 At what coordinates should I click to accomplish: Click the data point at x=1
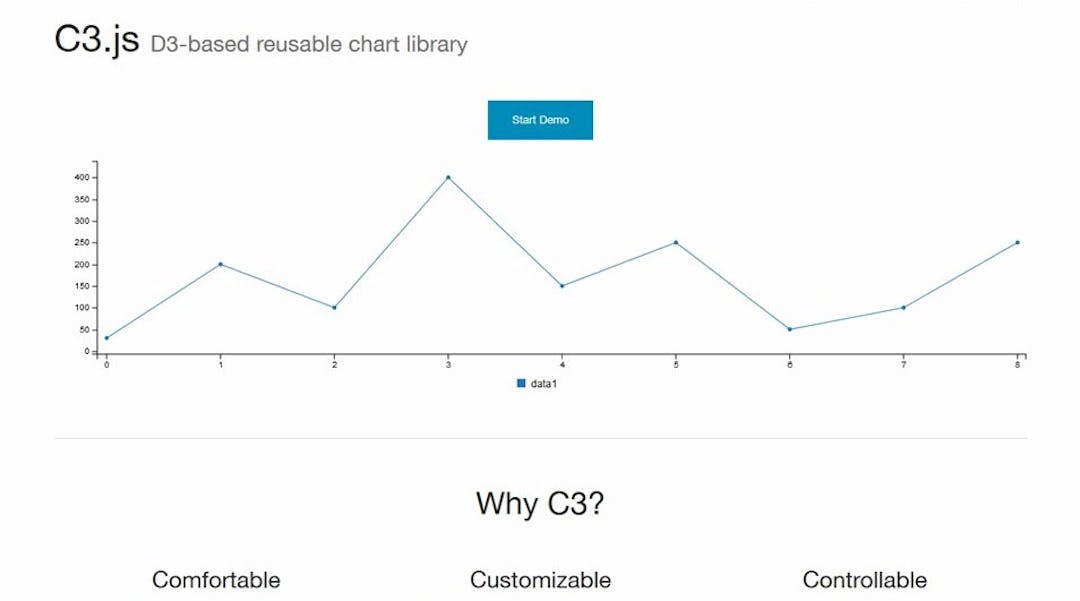(x=220, y=264)
